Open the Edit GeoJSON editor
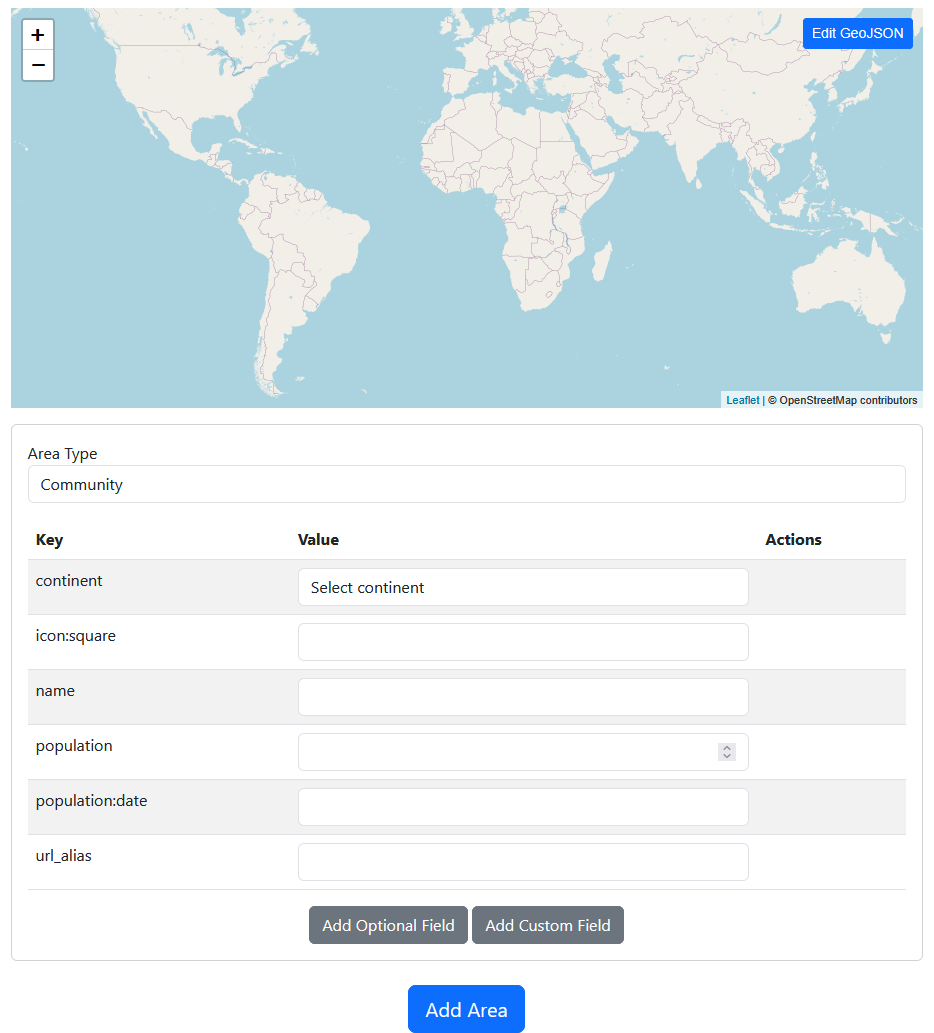The image size is (934, 1033). click(x=857, y=33)
